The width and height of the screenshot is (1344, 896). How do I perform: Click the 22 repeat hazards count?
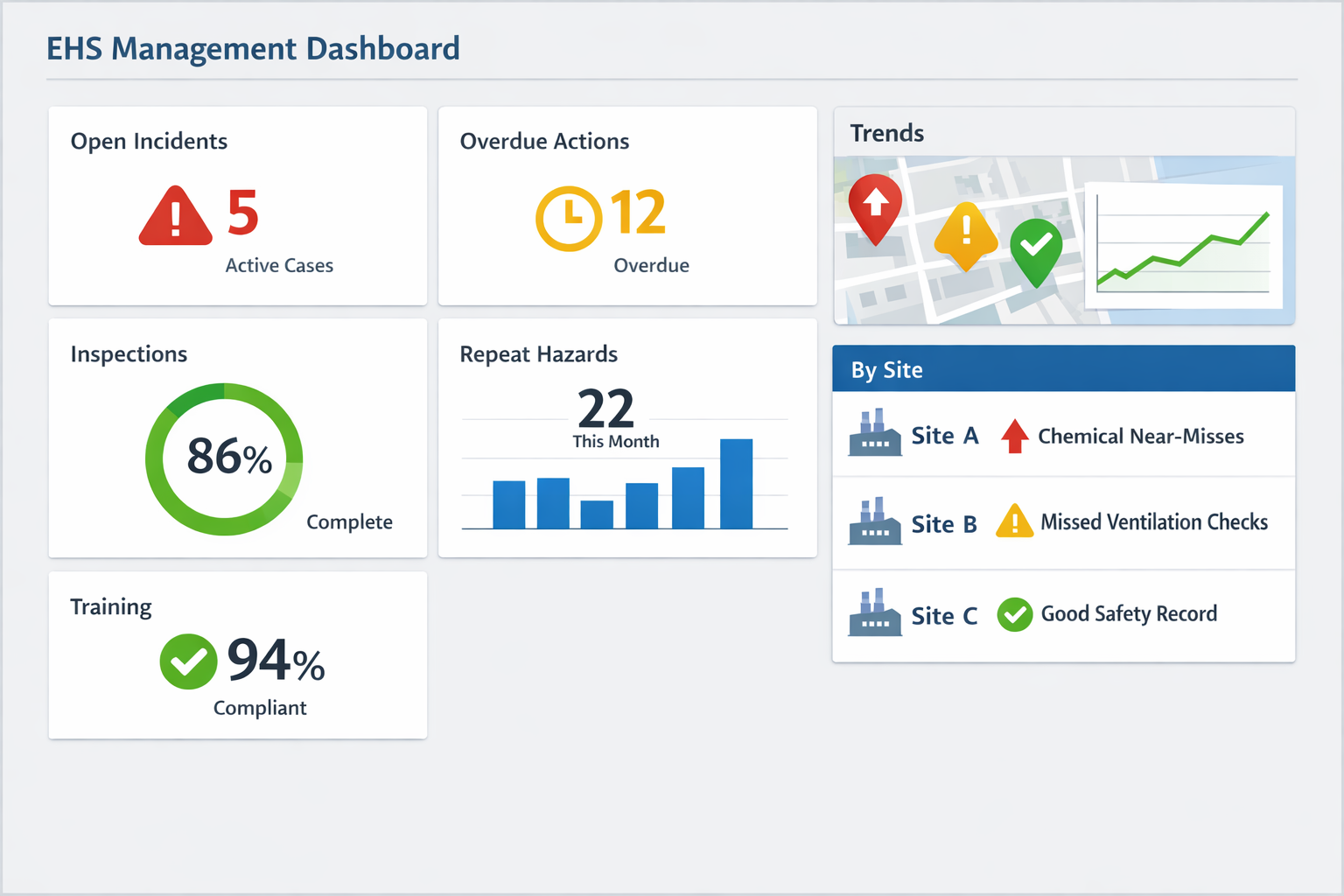tap(605, 409)
